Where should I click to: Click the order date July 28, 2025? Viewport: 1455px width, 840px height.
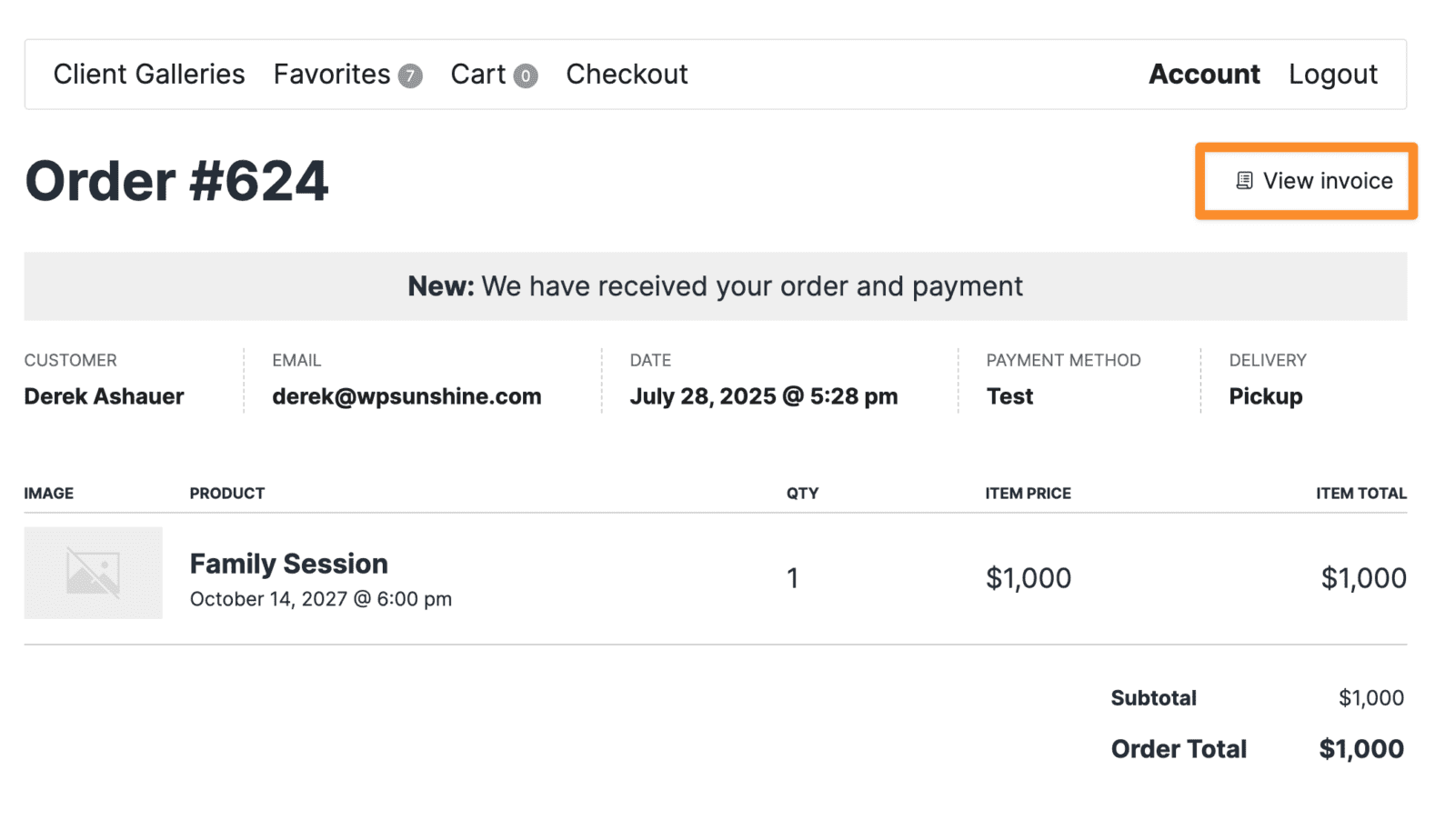click(x=763, y=396)
